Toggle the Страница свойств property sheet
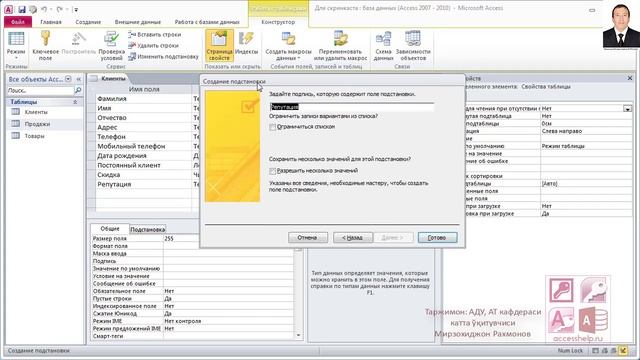640x360 pixels. point(219,45)
